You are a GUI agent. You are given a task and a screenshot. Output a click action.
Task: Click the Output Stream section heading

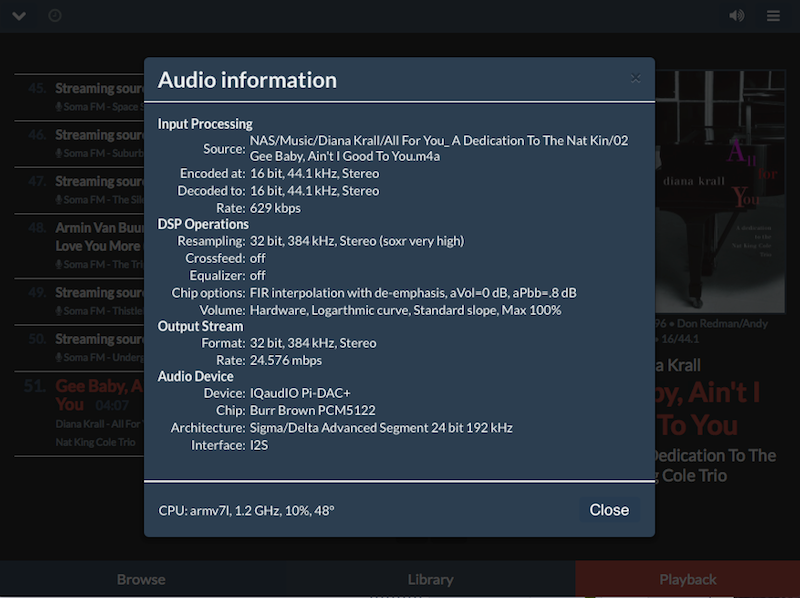201,326
